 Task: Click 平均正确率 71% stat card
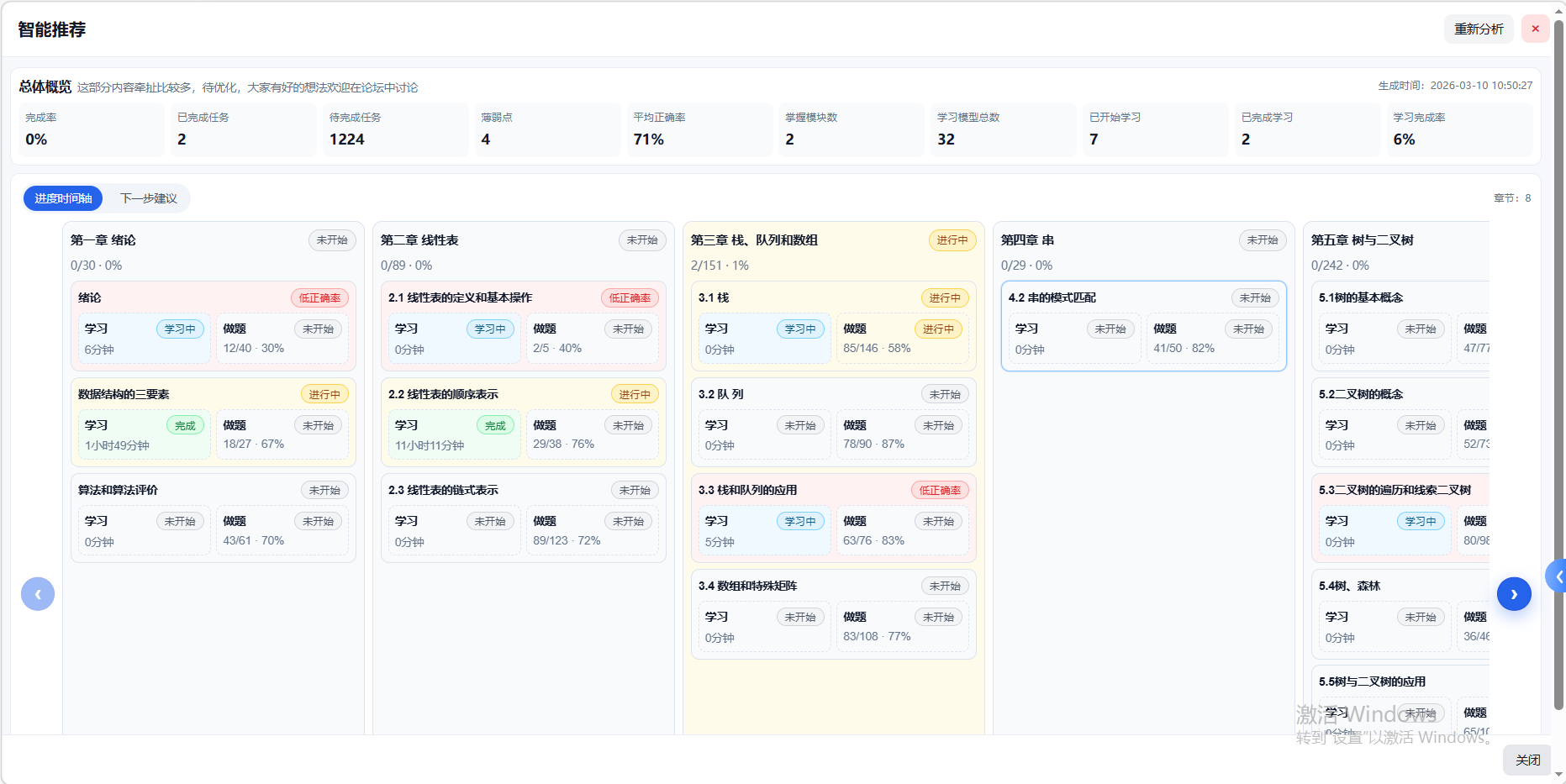click(699, 129)
